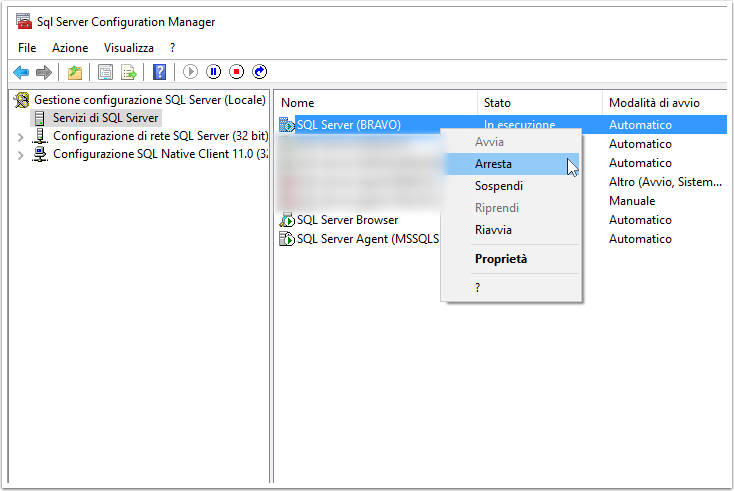This screenshot has height=491, width=734.
Task: Click Automatico in the SQL Server (BRAVO) row
Action: point(640,125)
